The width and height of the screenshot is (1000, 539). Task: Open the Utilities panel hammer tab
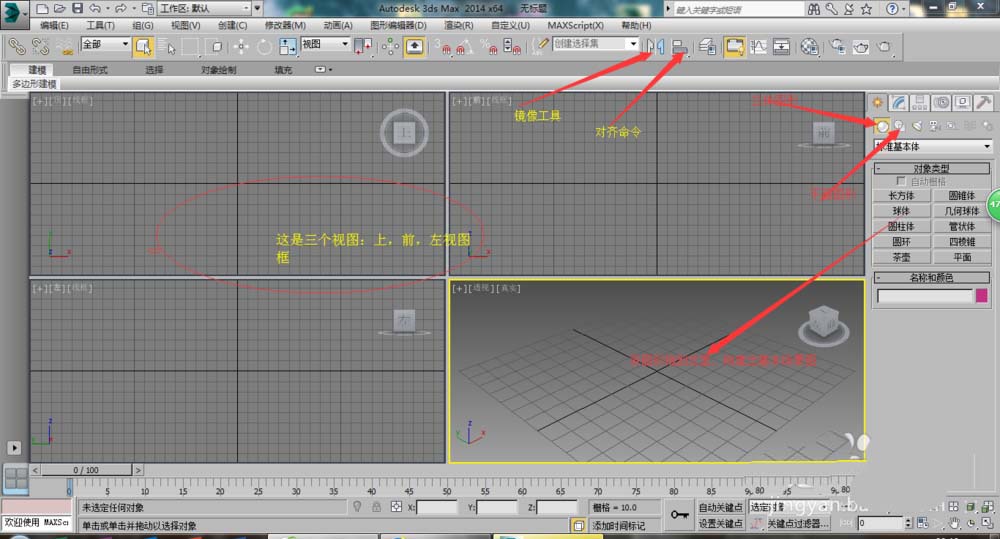pyautogui.click(x=983, y=102)
